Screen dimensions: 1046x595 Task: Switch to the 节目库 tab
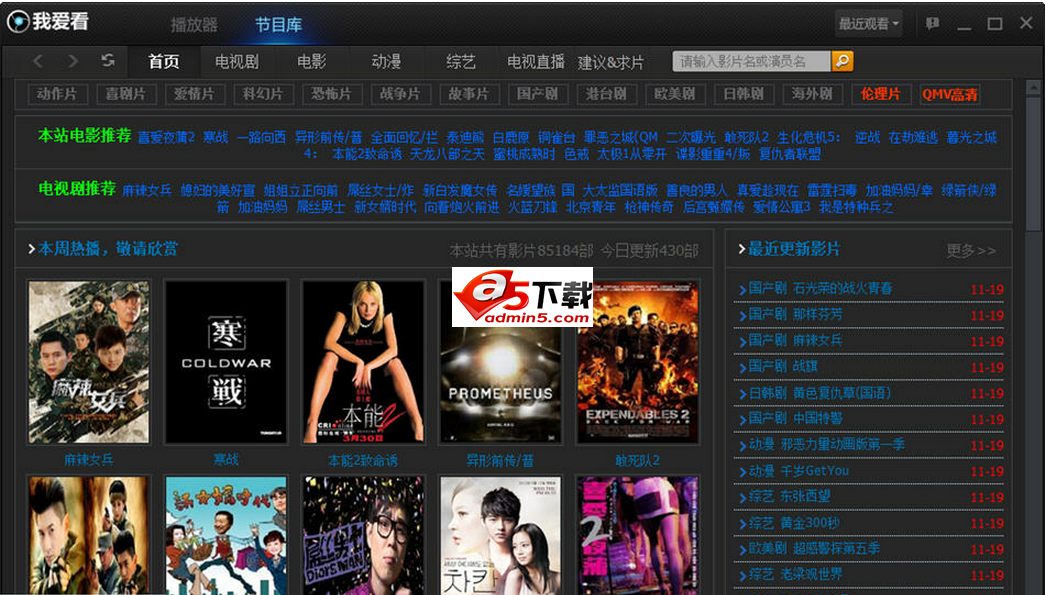pyautogui.click(x=279, y=25)
